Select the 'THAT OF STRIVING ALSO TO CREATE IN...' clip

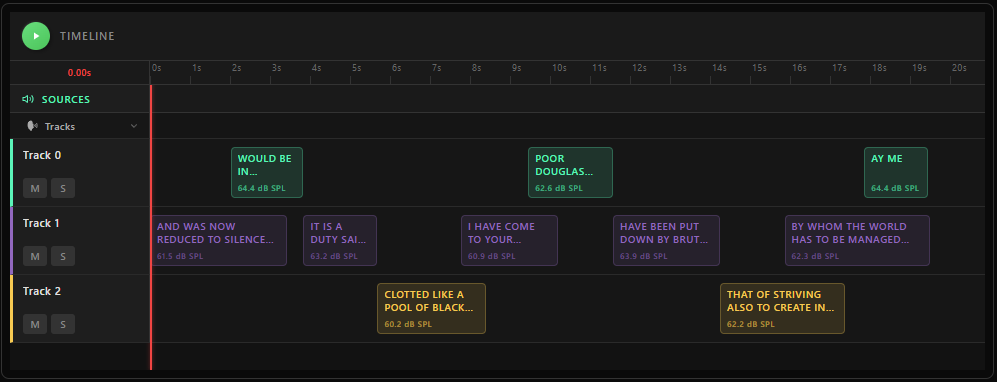coord(782,308)
